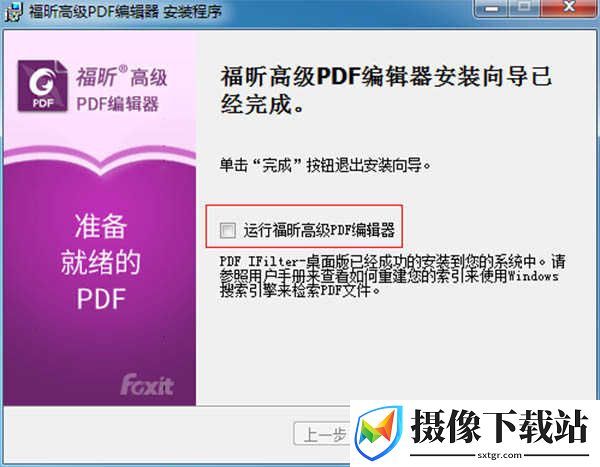Image resolution: width=600 pixels, height=467 pixels.
Task: Click the colorful shield logo of the watermark
Action: pos(379,435)
